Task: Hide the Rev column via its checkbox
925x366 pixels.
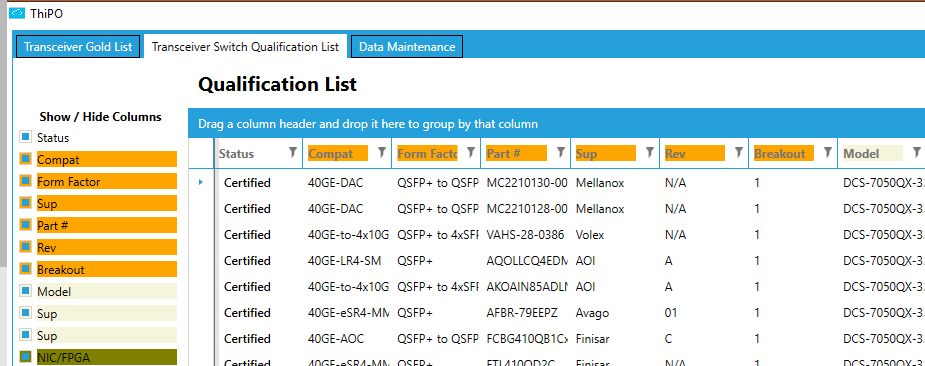Action: [25, 247]
